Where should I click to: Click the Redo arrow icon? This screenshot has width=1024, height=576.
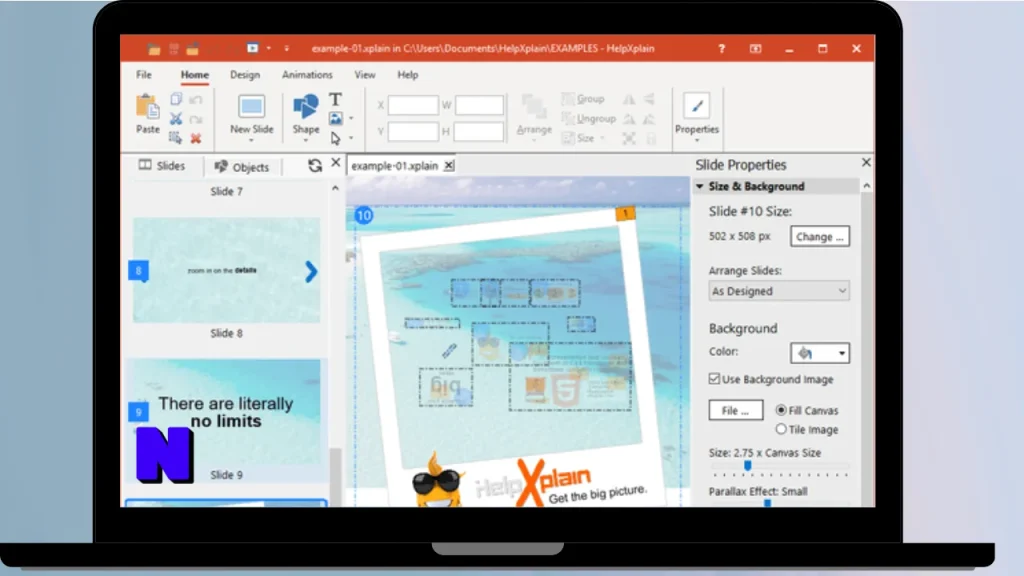click(x=195, y=120)
